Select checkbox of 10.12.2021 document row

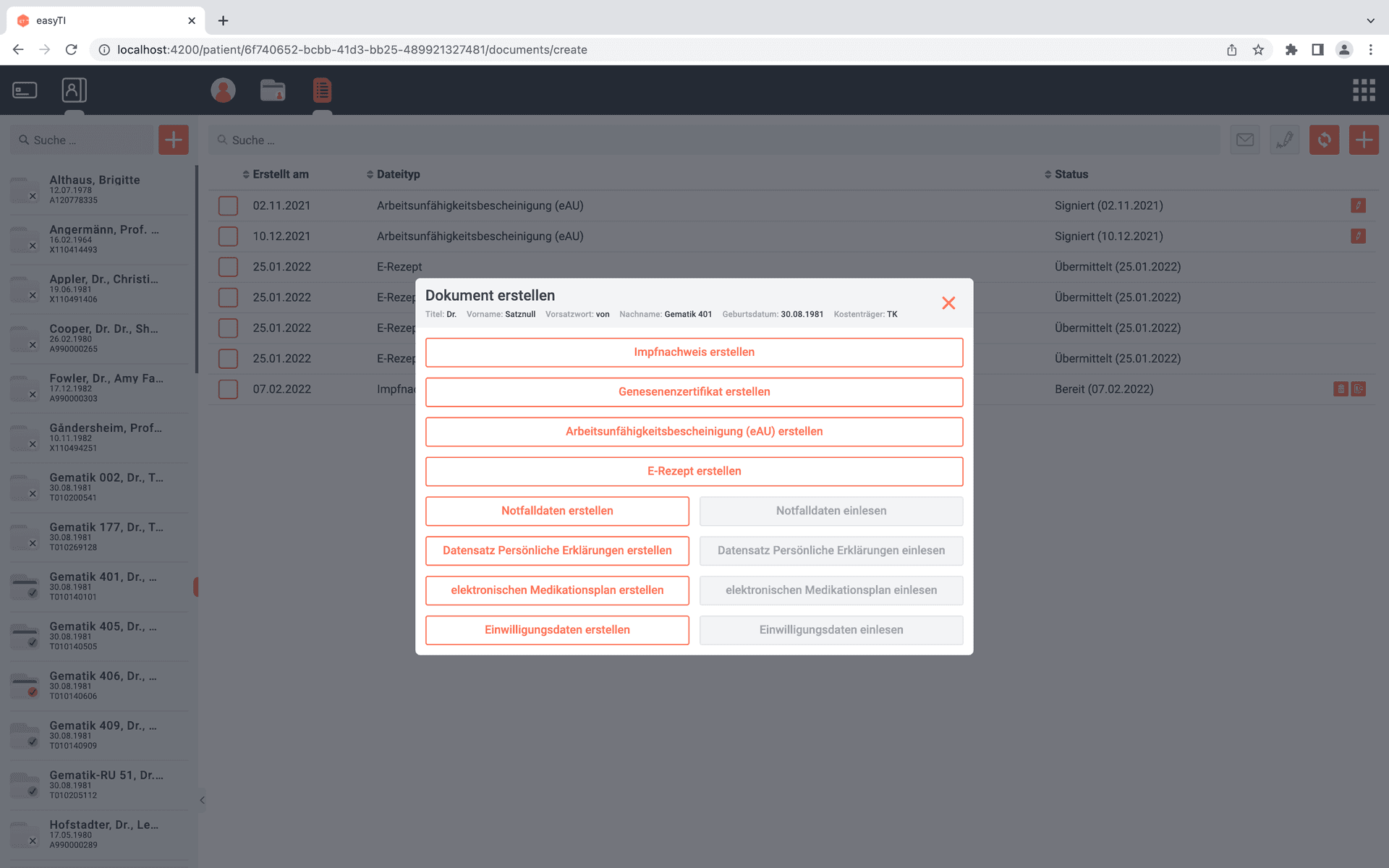click(x=228, y=237)
